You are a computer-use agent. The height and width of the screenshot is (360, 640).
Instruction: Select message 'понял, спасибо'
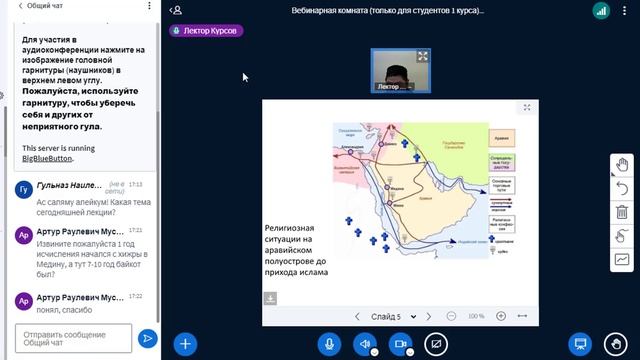pos(64,310)
